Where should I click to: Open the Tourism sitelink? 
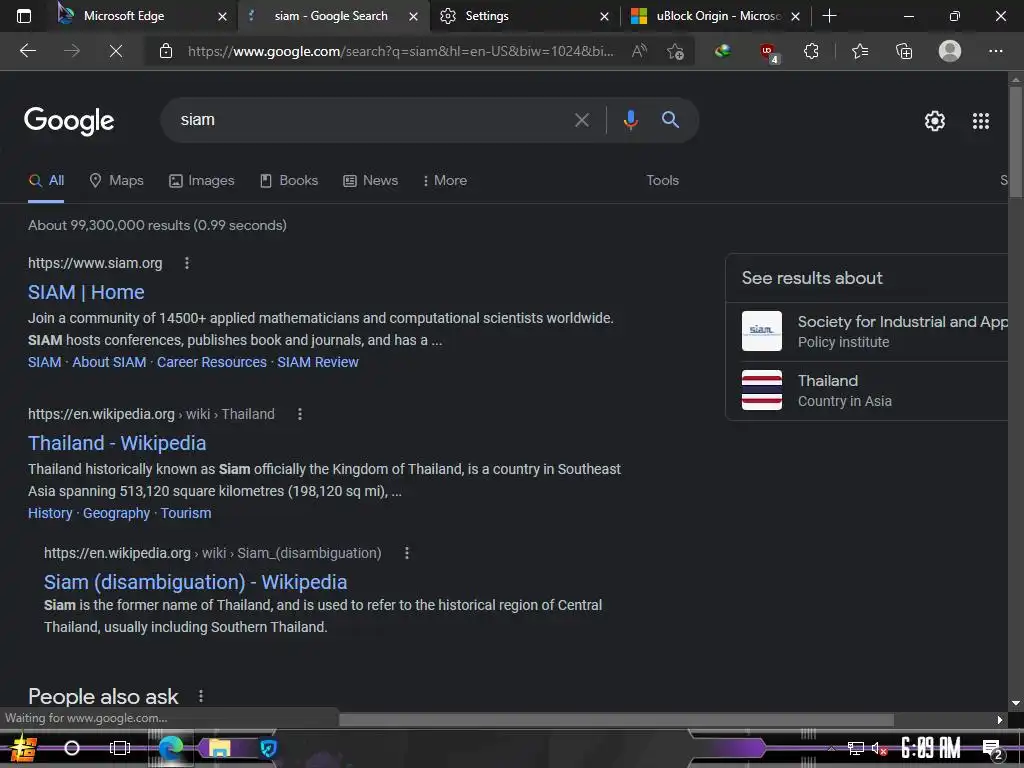coord(186,513)
